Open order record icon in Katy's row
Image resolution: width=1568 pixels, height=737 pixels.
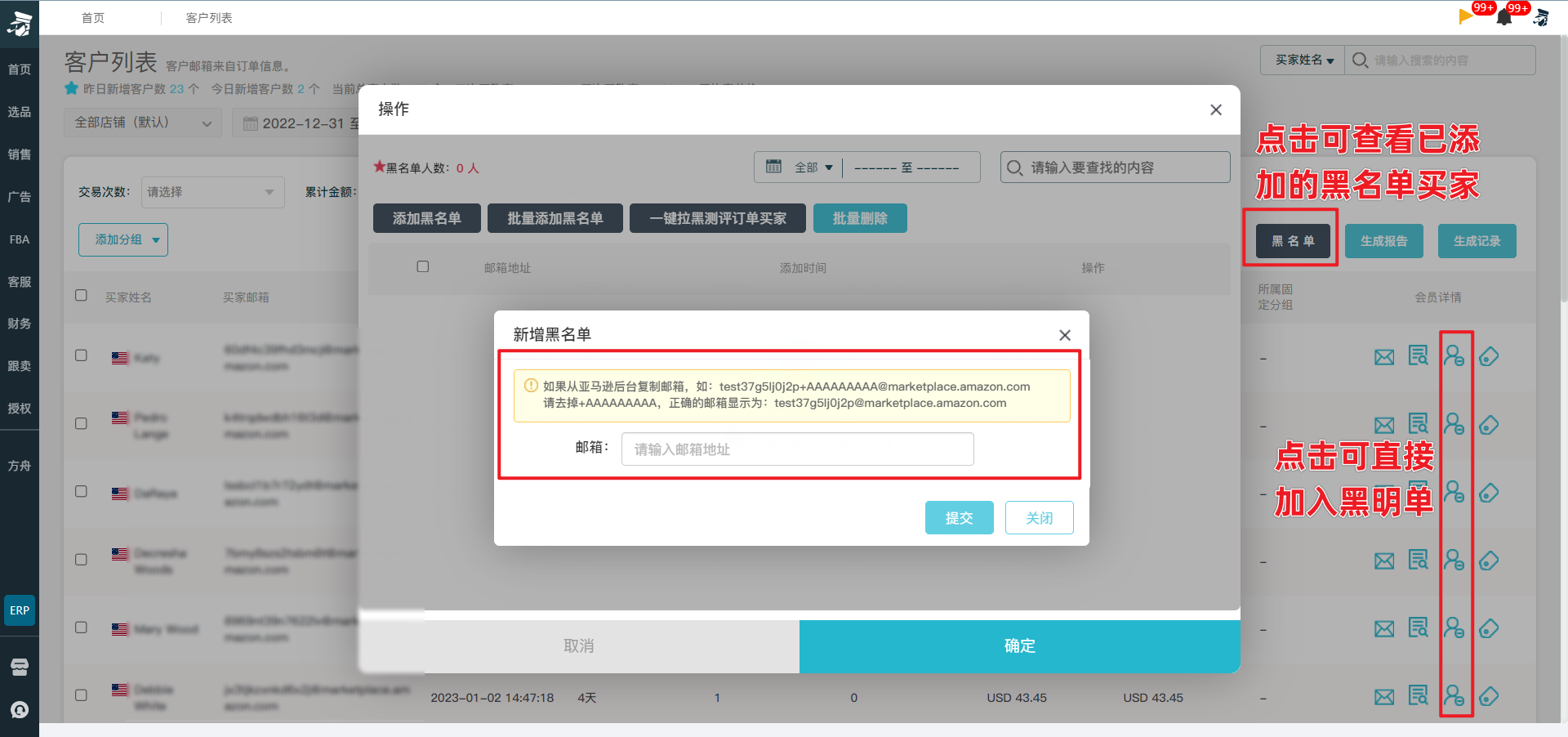[x=1419, y=355]
